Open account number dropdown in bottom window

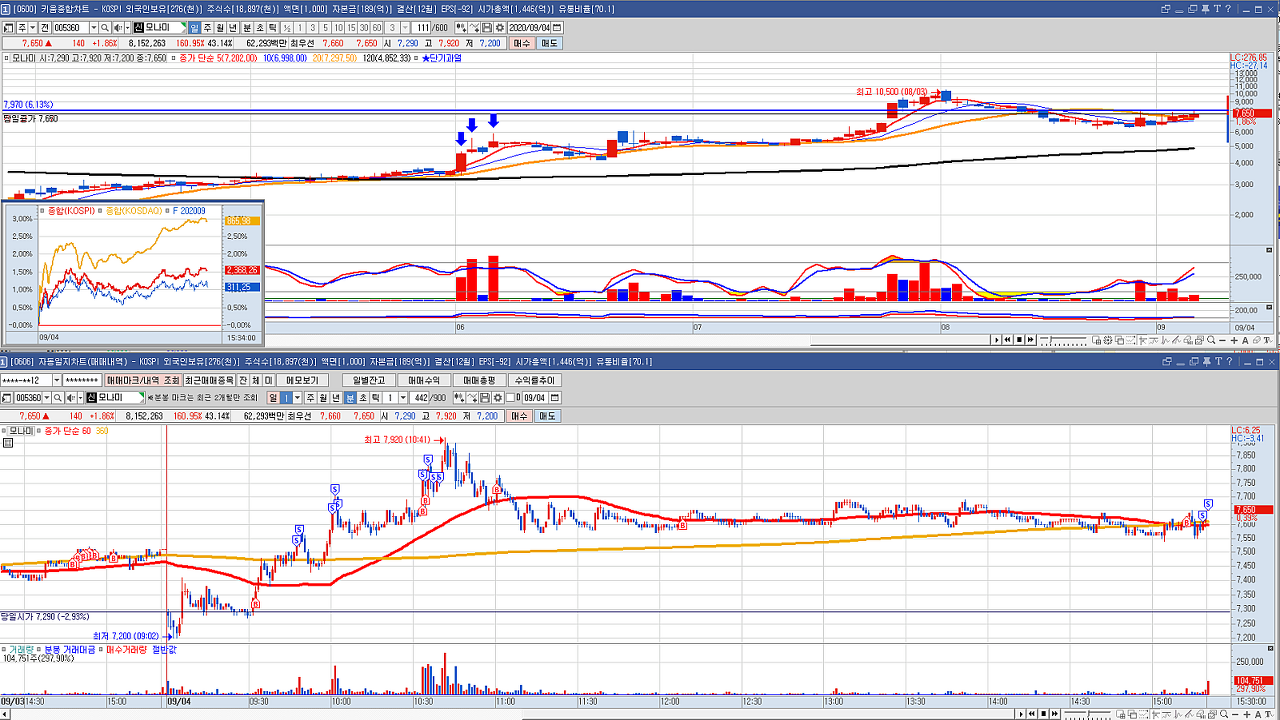[x=57, y=380]
